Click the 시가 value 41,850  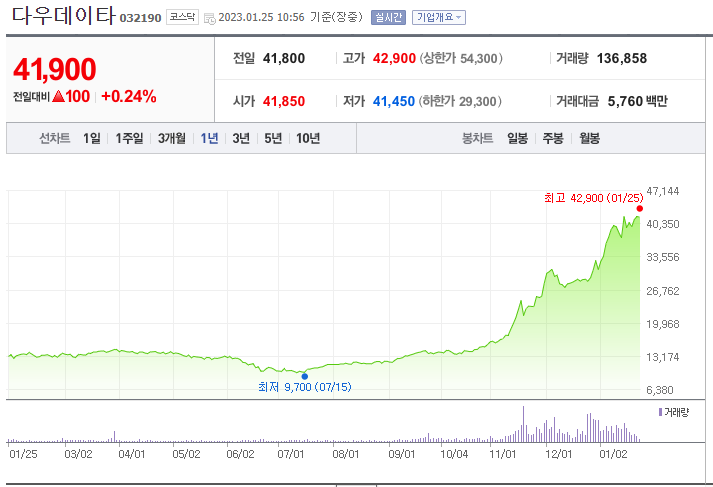tap(284, 101)
